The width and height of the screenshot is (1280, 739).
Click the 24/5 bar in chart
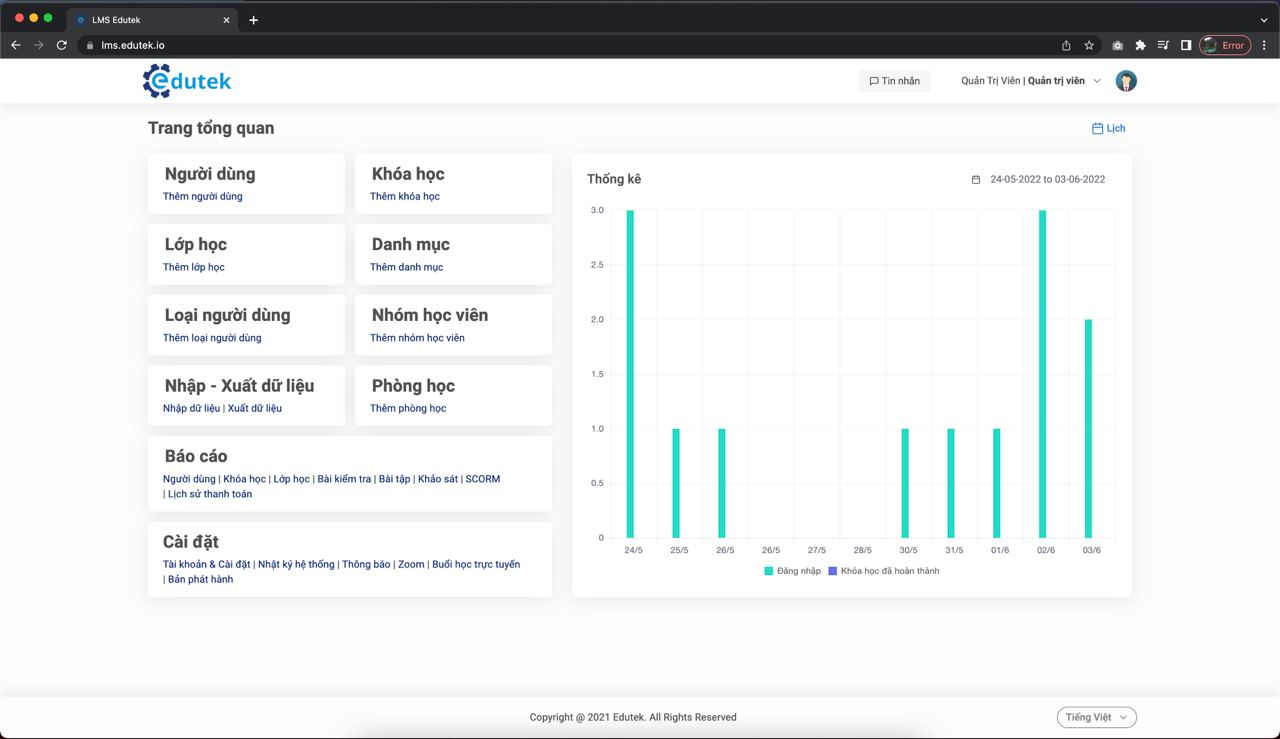[x=630, y=374]
